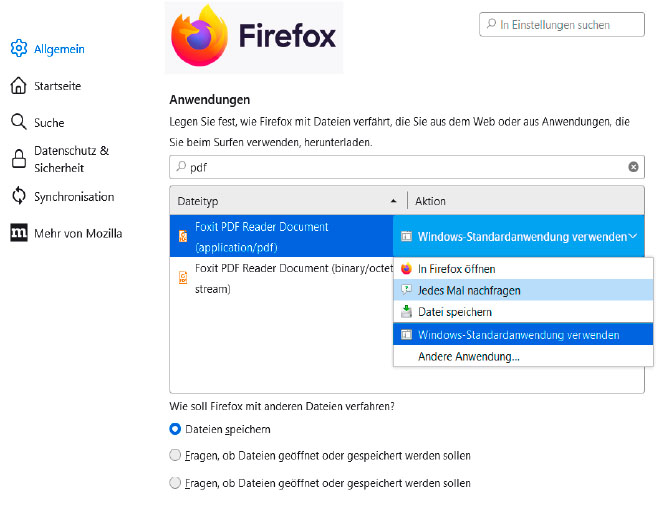Select first Fragen, ob Dateien geöffnet radio
The image size is (664, 509).
click(175, 455)
